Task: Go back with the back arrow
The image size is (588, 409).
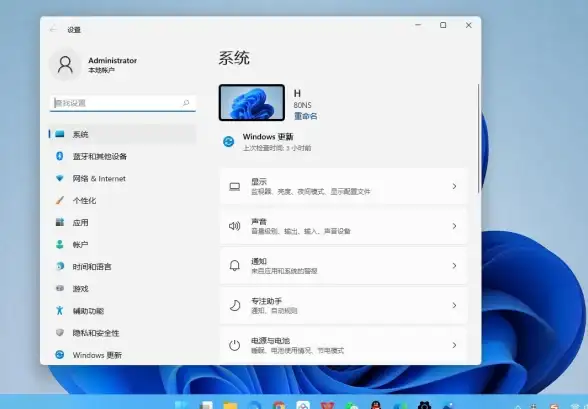Action: pyautogui.click(x=53, y=29)
